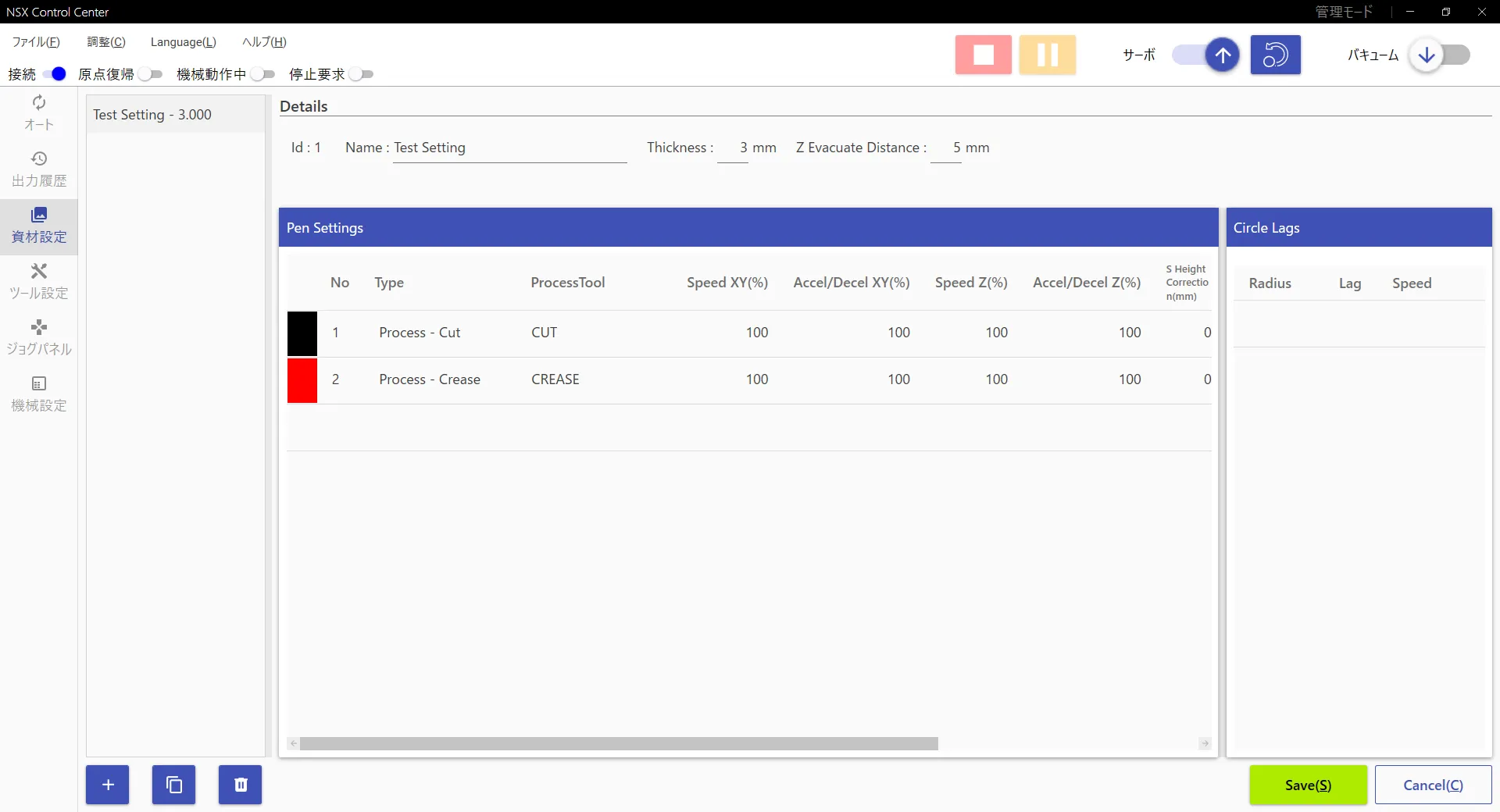Click Speed XY value 100 in Cut row
The height and width of the screenshot is (812, 1500).
[757, 333]
